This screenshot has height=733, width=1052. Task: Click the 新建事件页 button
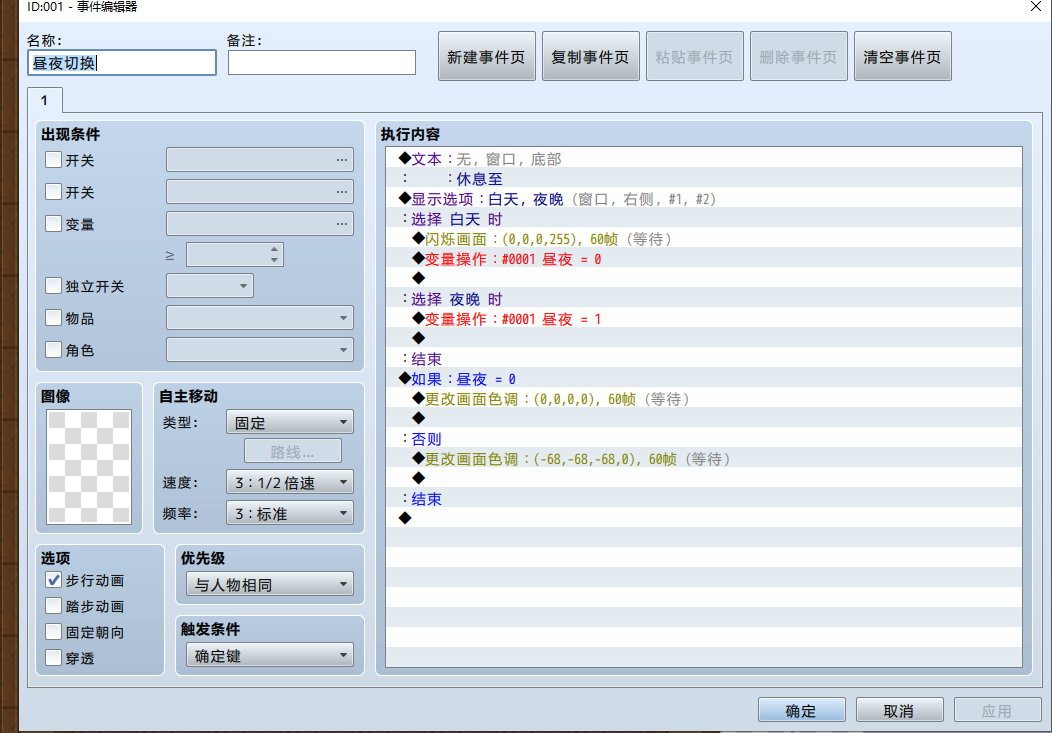[486, 56]
